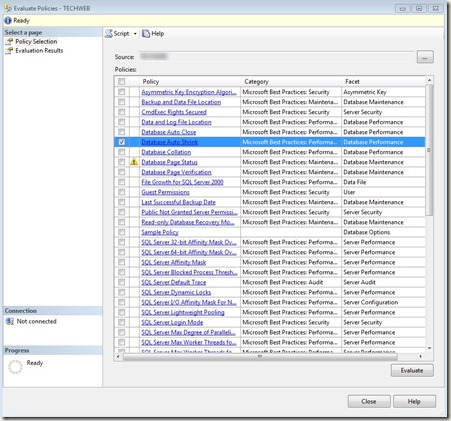Uncheck the Database Auto Shrink checkbox
The width and height of the screenshot is (451, 421).
coord(122,142)
